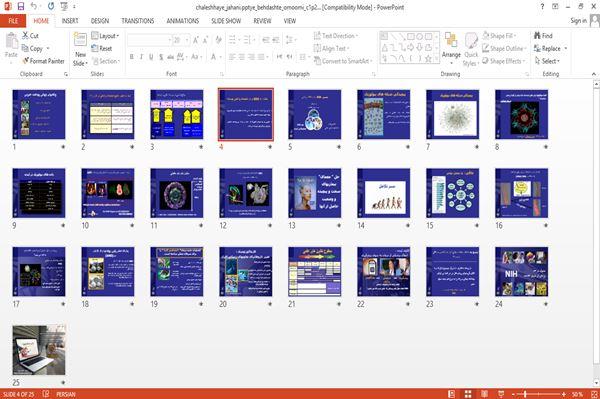
Task: Toggle Underline formatting button
Action: 151,57
